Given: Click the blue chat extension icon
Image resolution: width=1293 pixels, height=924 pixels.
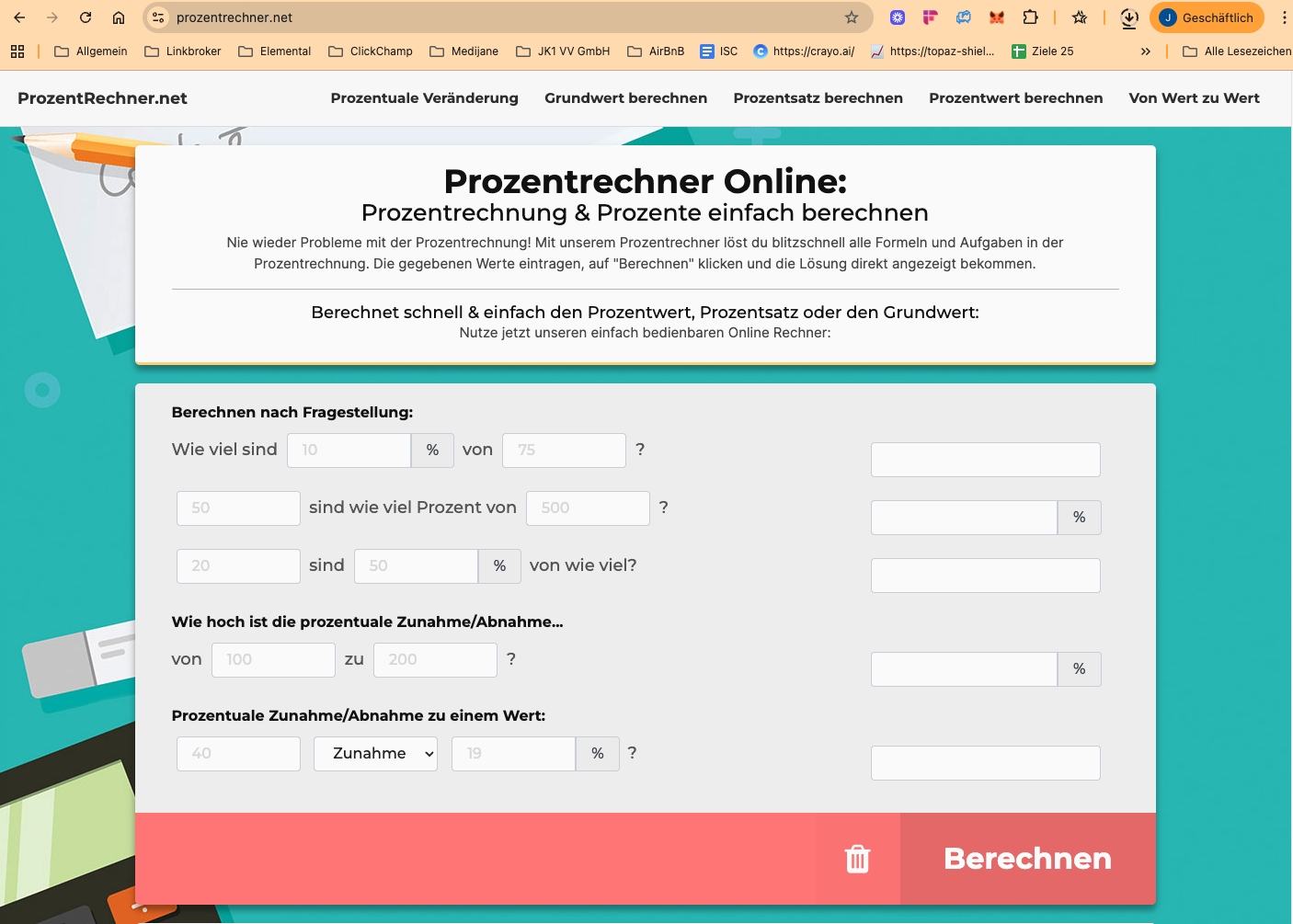Looking at the screenshot, I should pos(963,17).
